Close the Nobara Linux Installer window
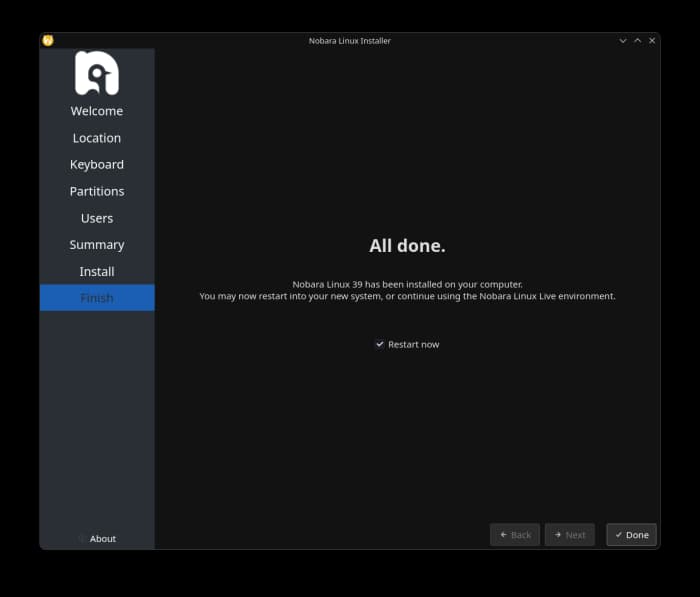The image size is (700, 597). (652, 41)
